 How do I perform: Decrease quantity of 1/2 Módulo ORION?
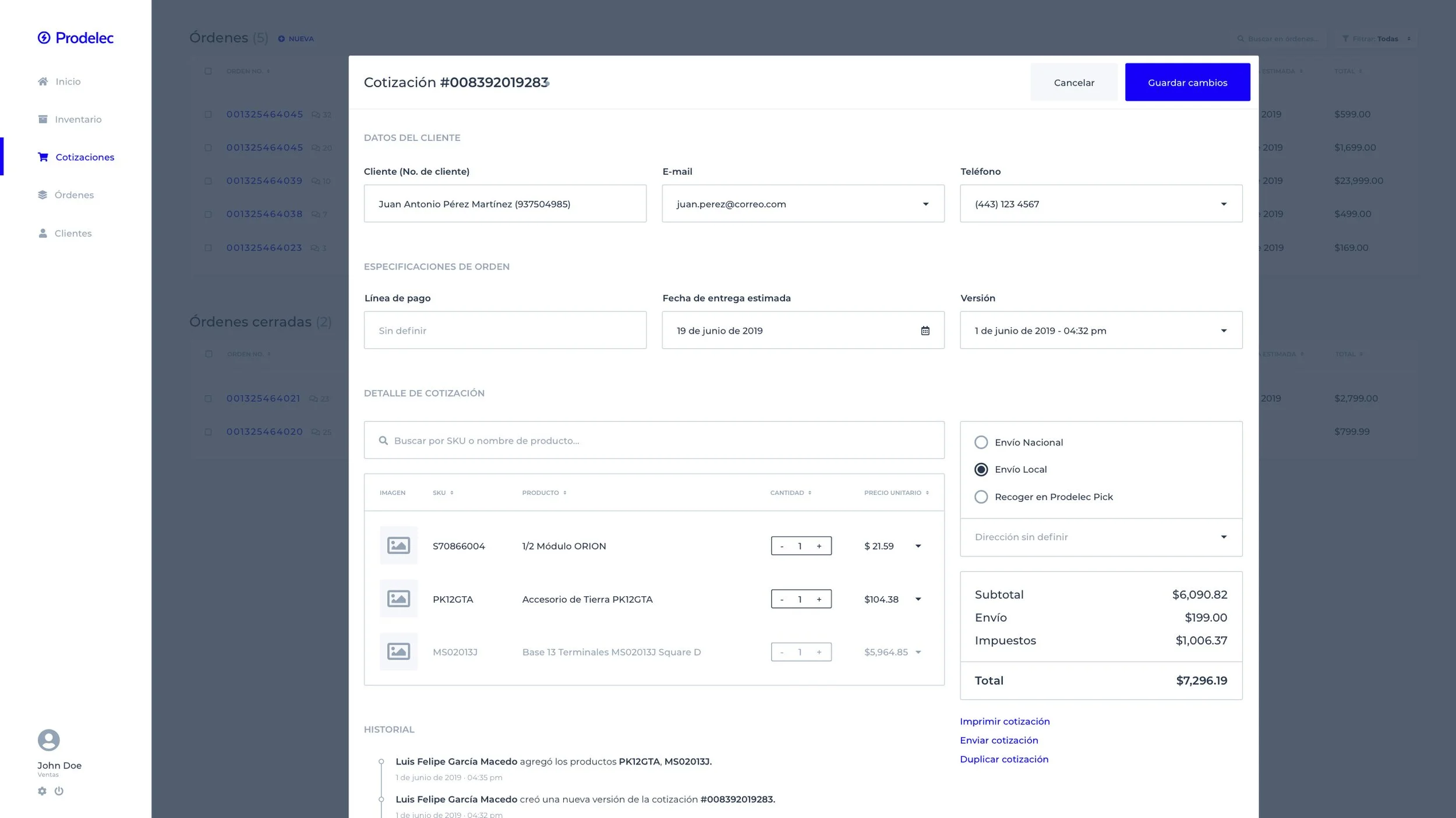[782, 546]
